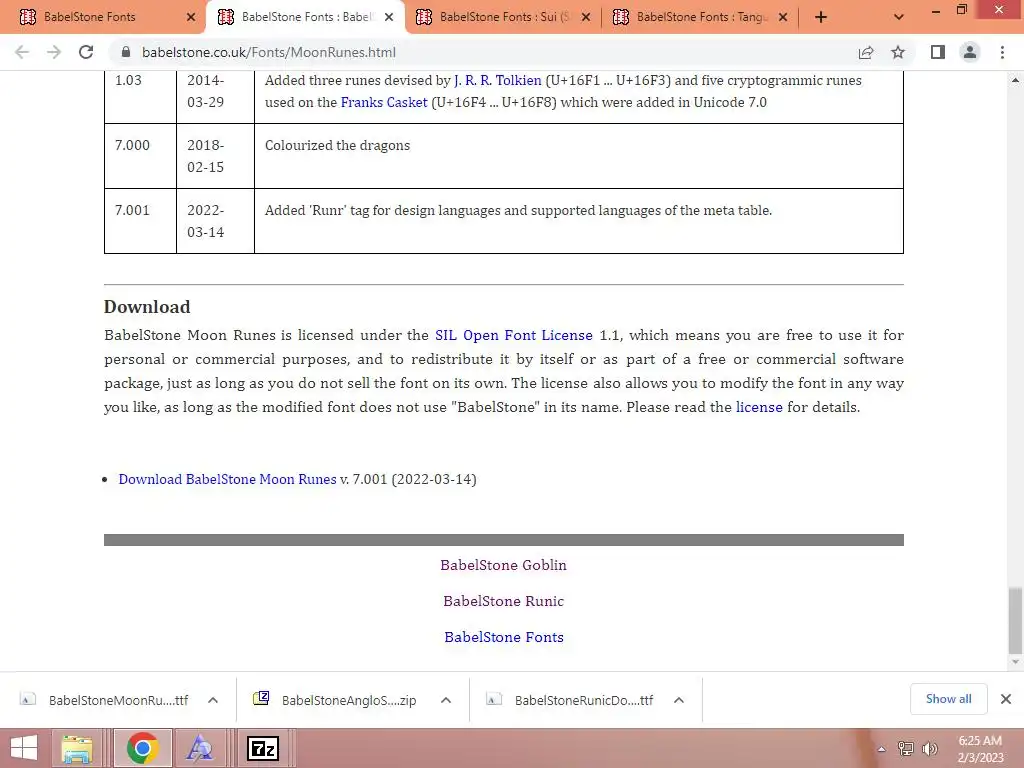
Task: Select the version cell 1.03
Action: pyautogui.click(x=140, y=97)
